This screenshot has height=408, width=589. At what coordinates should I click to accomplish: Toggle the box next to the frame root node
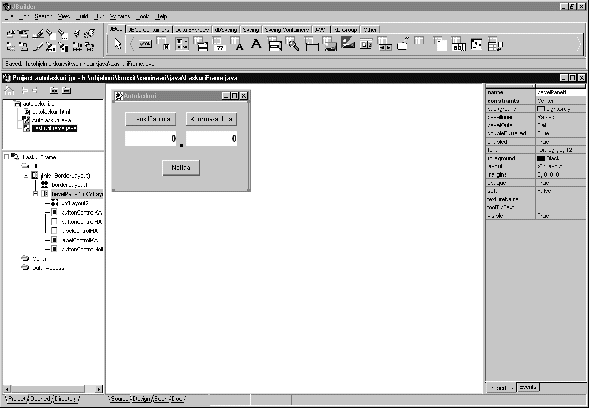point(6,157)
